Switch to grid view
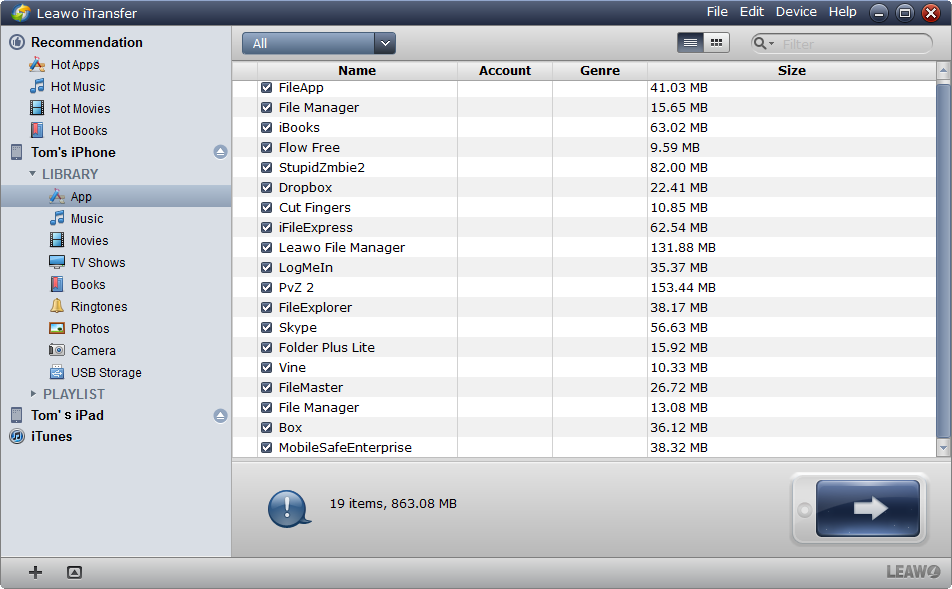952x589 pixels. coord(716,43)
